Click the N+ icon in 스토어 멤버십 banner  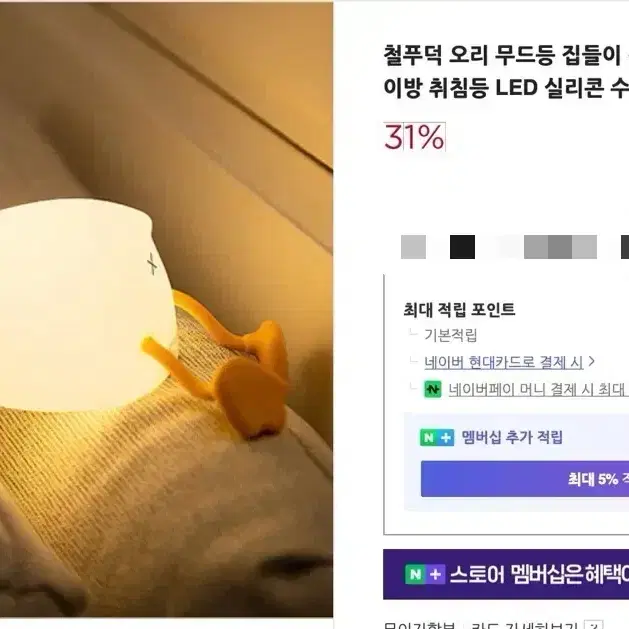[425, 575]
